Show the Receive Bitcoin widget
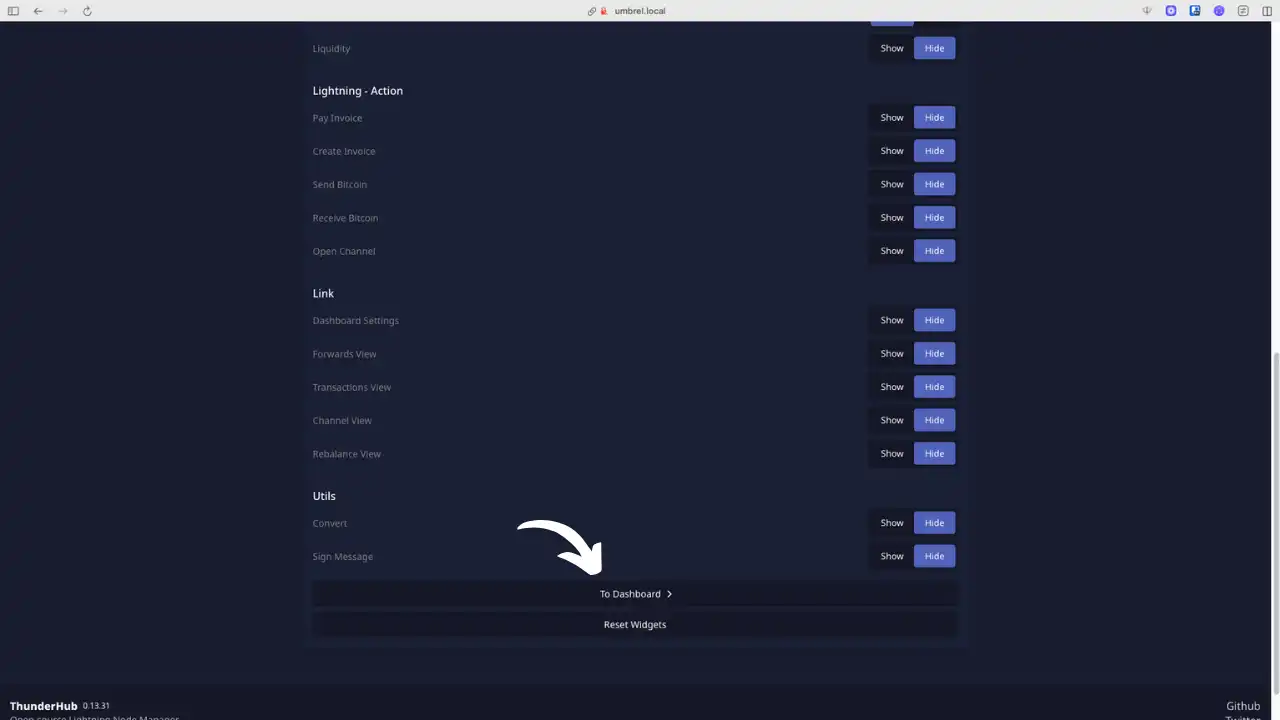Viewport: 1280px width, 720px height. point(892,218)
